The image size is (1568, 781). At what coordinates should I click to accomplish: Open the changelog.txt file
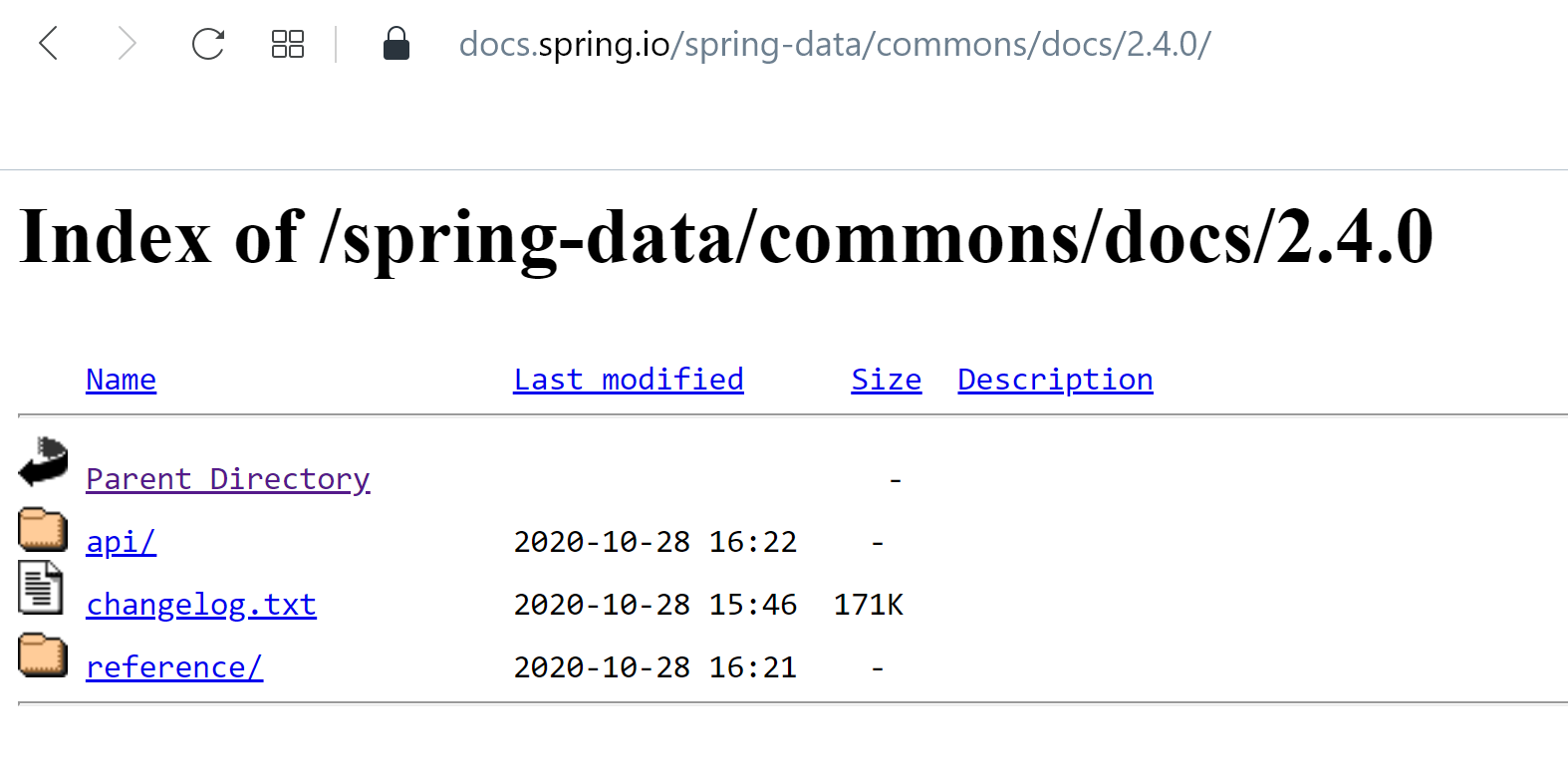point(200,605)
